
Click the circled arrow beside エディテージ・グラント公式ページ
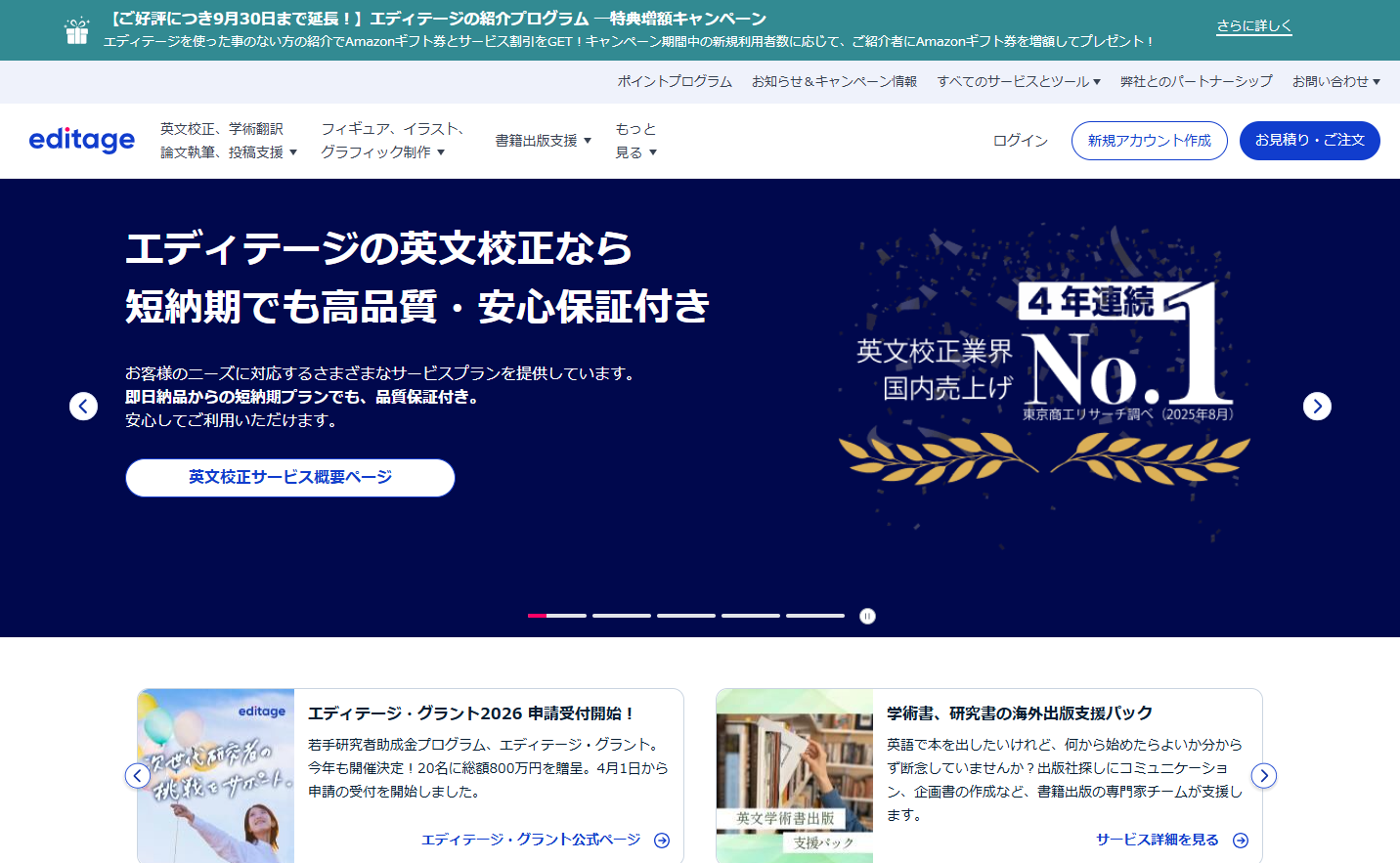point(662,841)
